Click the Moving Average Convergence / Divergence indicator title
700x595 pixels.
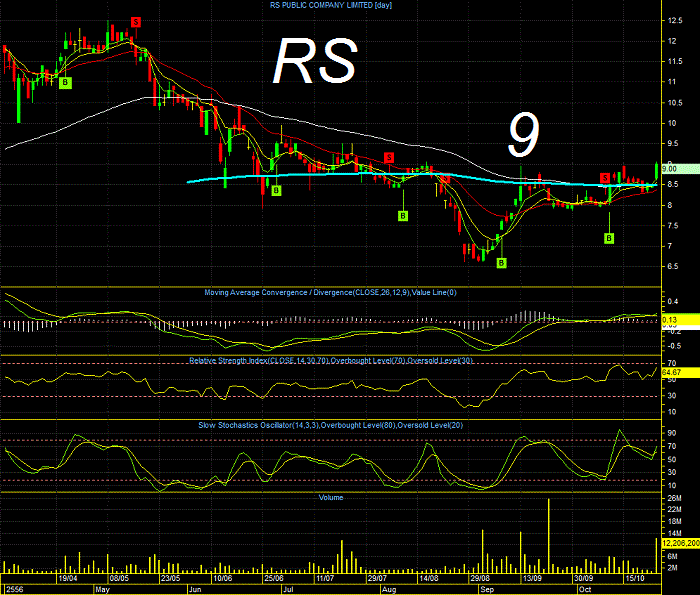tap(330, 292)
